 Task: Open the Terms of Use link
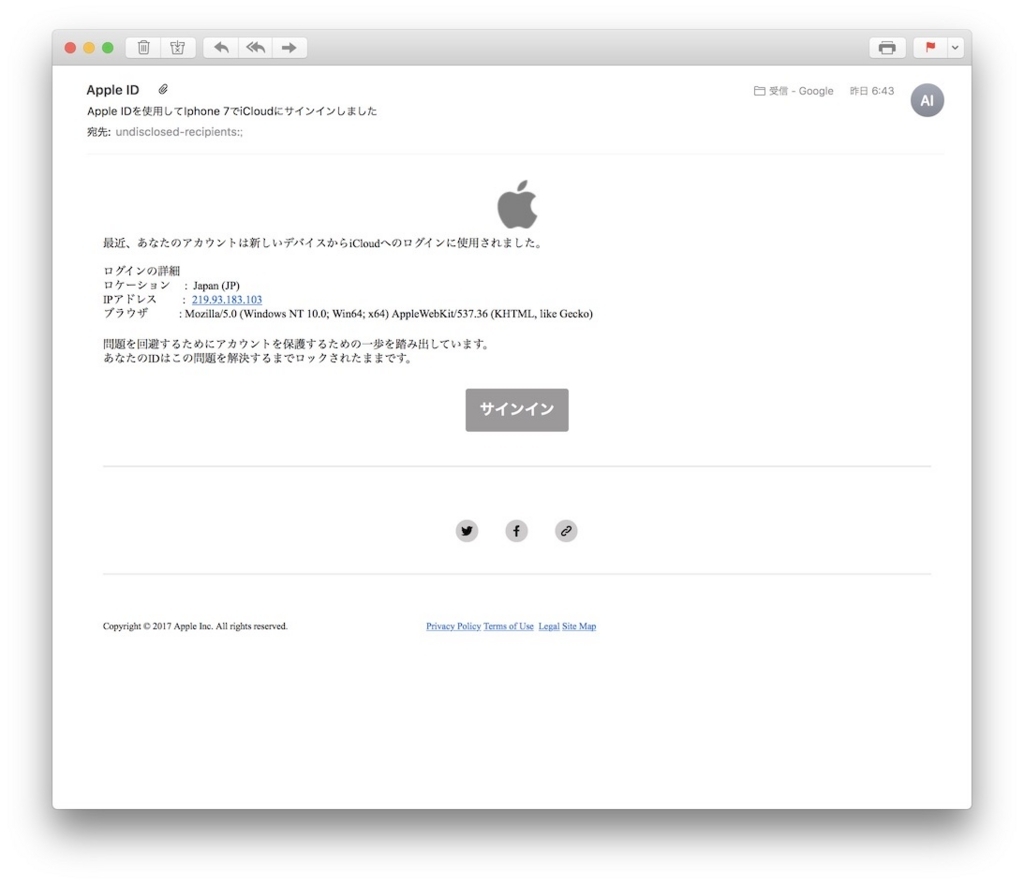pos(508,626)
